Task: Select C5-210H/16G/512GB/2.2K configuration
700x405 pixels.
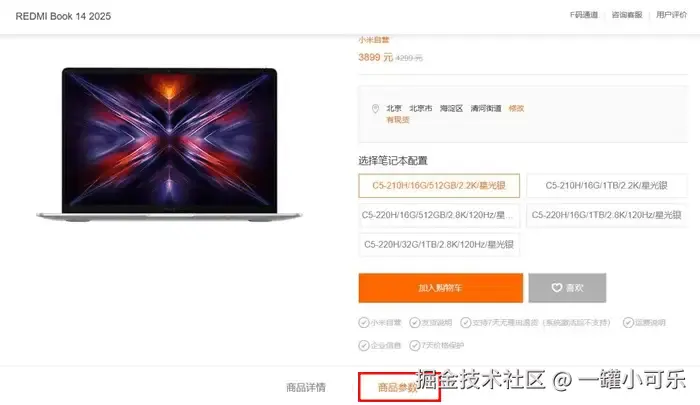Action: click(439, 186)
